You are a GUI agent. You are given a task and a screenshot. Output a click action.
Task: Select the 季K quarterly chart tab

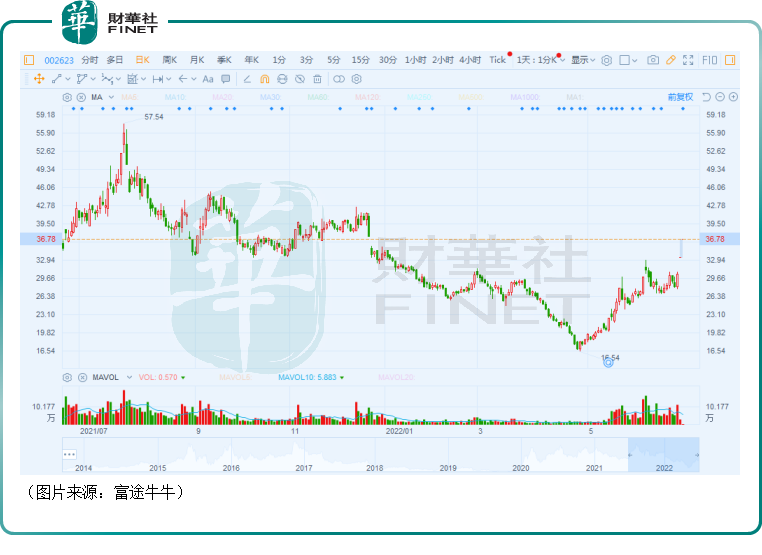click(224, 60)
